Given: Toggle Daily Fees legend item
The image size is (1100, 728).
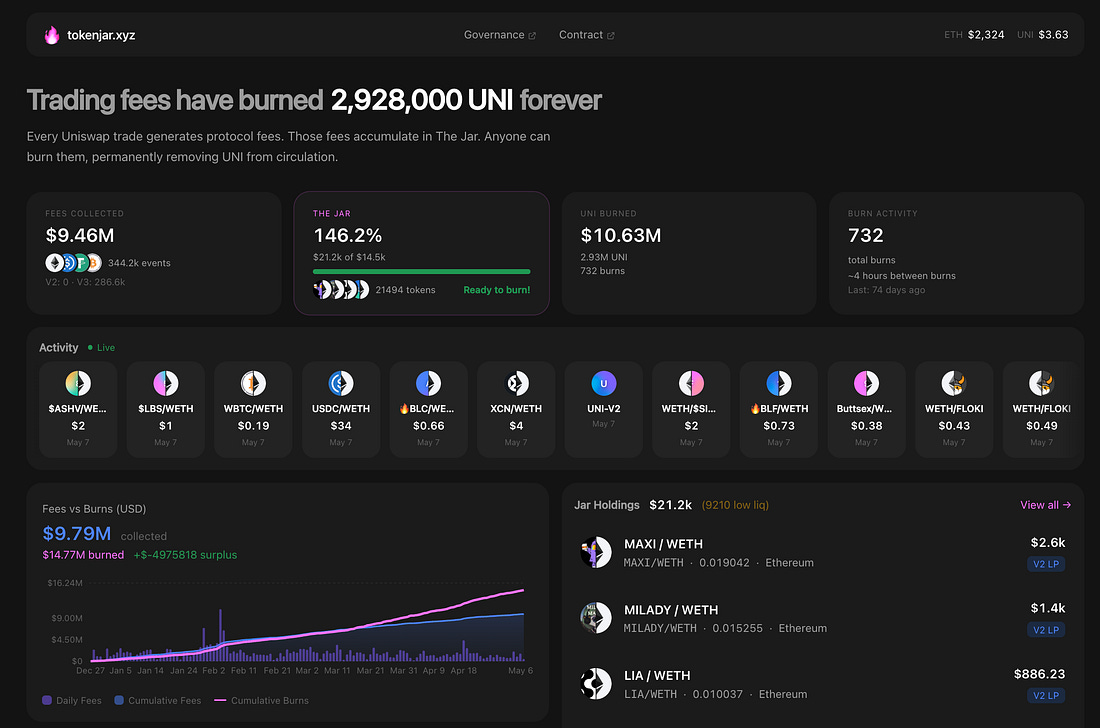Looking at the screenshot, I should coord(72,700).
